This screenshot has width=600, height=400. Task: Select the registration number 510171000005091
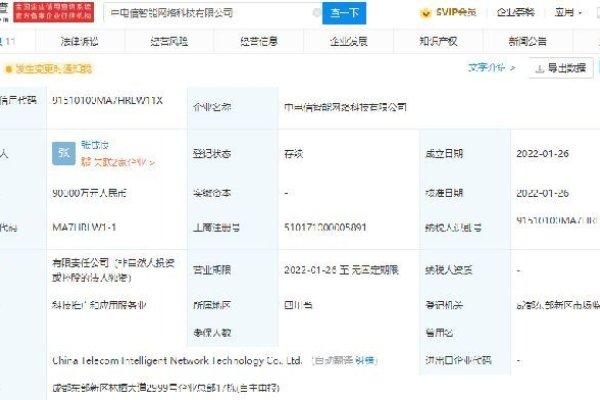tap(325, 227)
